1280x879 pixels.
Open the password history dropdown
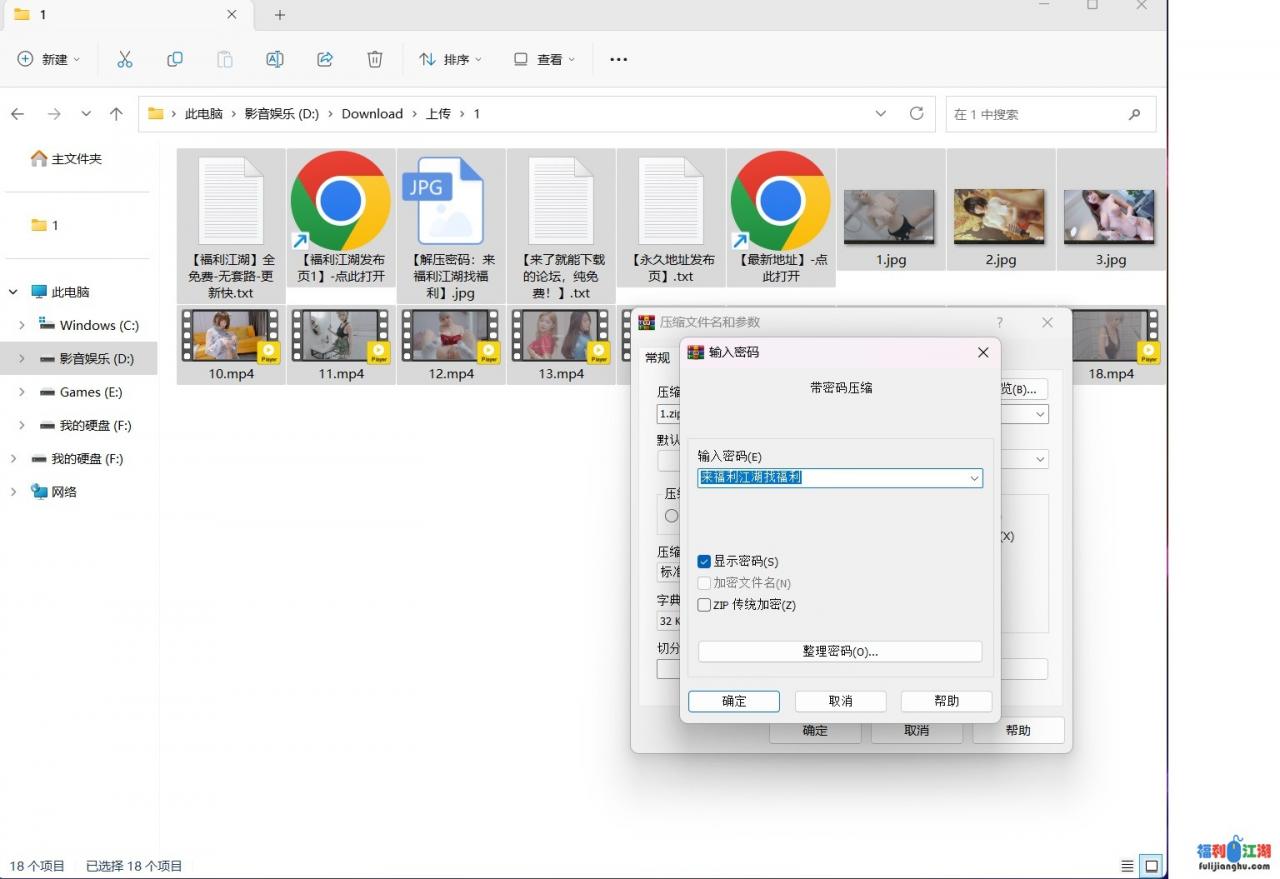973,478
